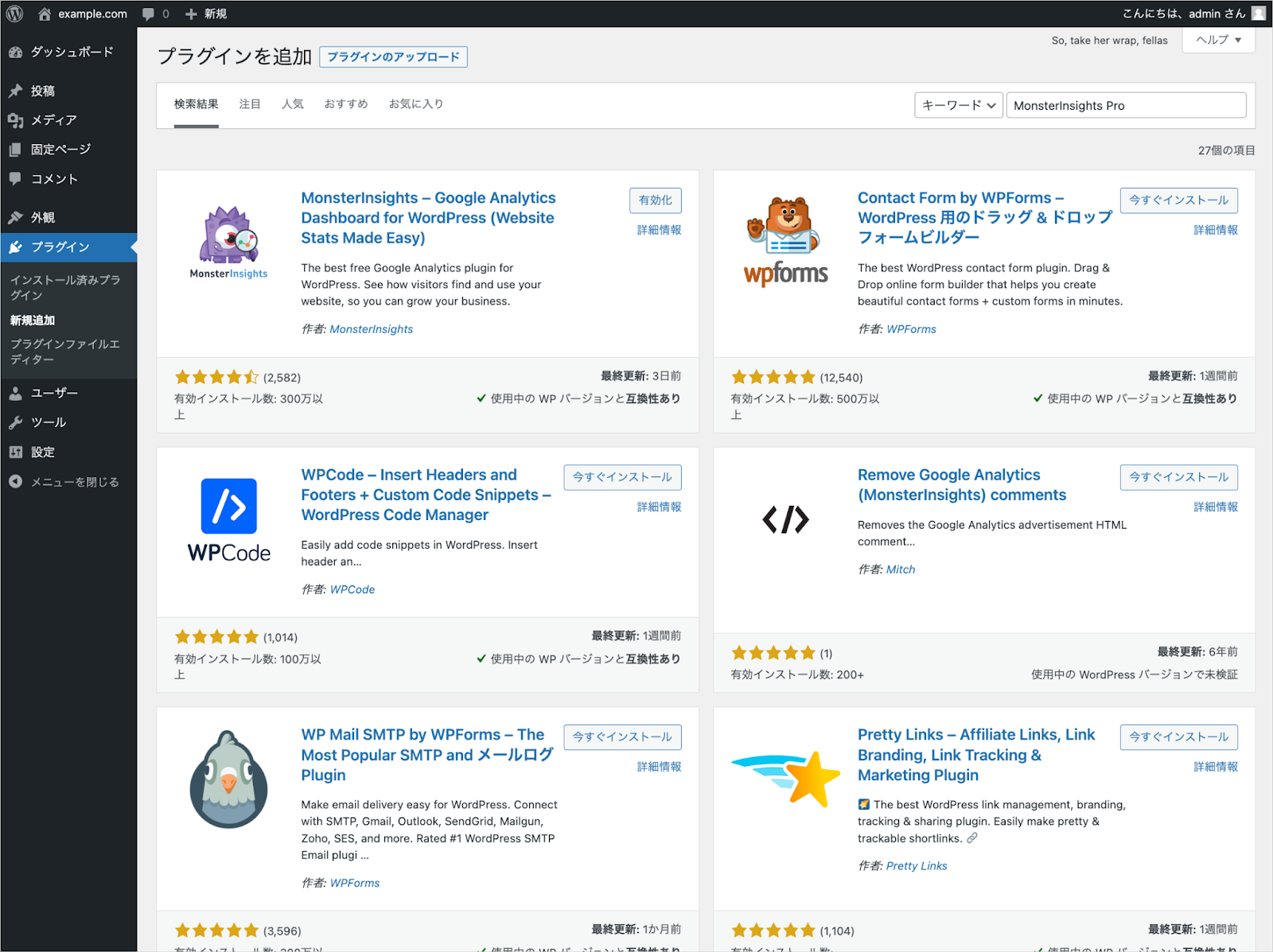Switch to the おすすめ tab

(x=346, y=104)
